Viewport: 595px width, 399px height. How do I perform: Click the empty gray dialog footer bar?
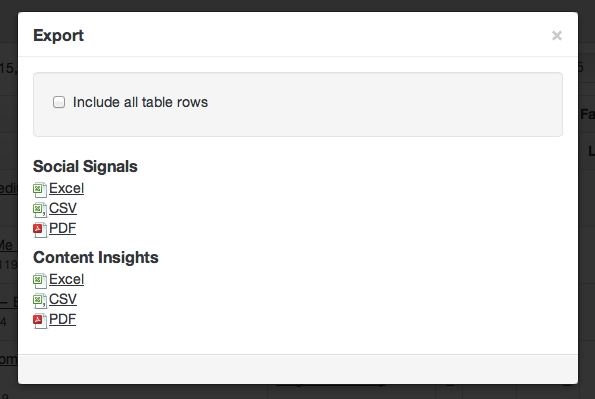[x=298, y=369]
